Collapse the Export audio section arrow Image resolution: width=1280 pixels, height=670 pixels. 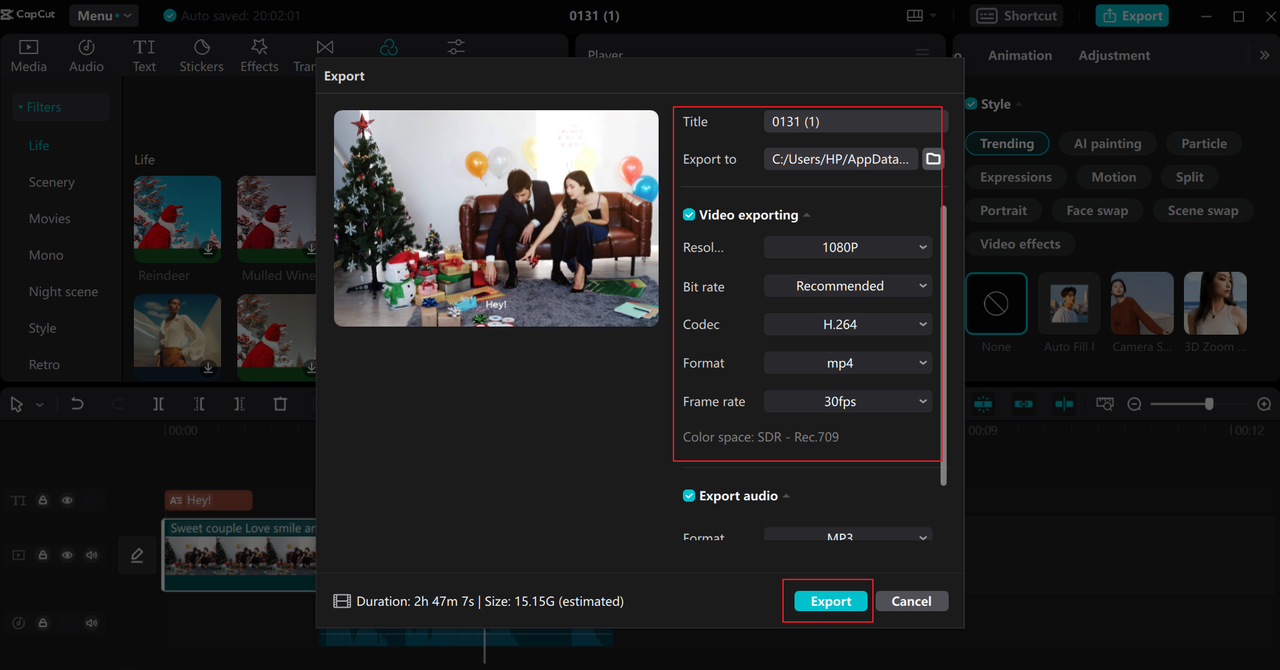coord(786,496)
